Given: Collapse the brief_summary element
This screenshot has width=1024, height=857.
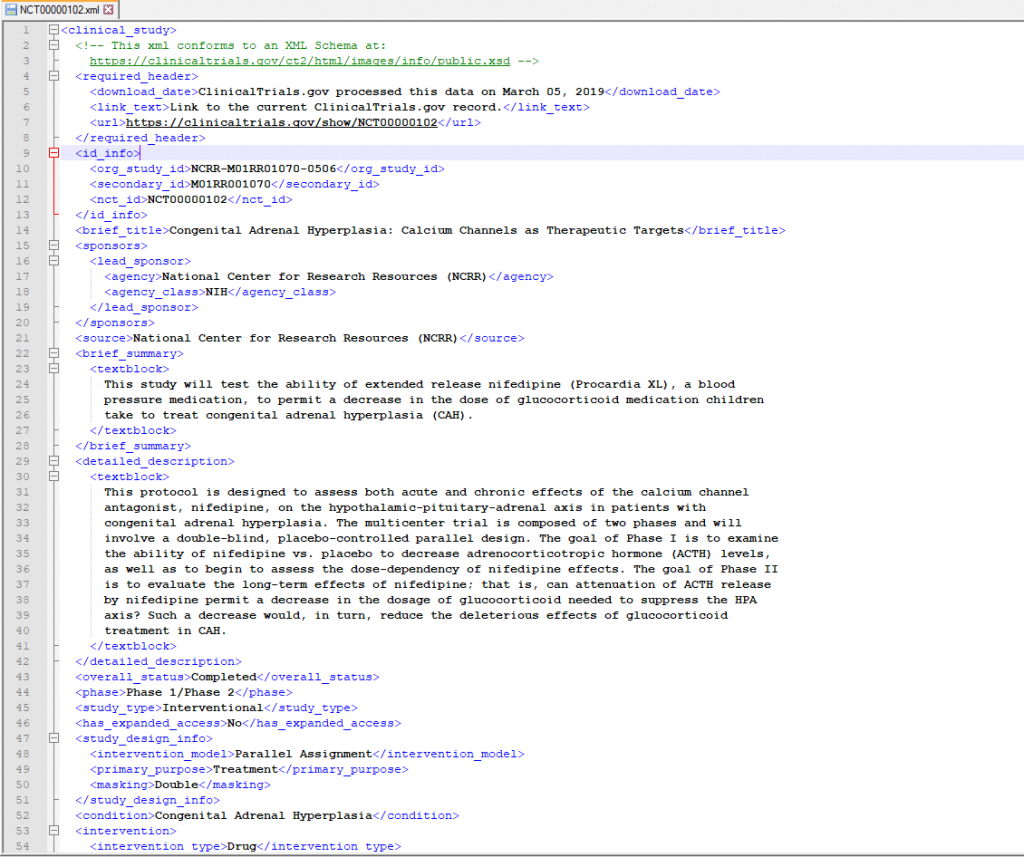Looking at the screenshot, I should point(53,353).
